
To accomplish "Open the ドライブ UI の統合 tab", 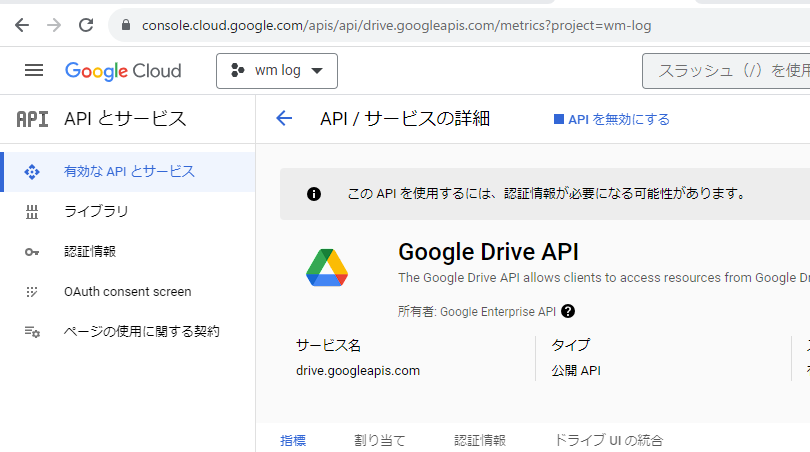I will (x=608, y=440).
